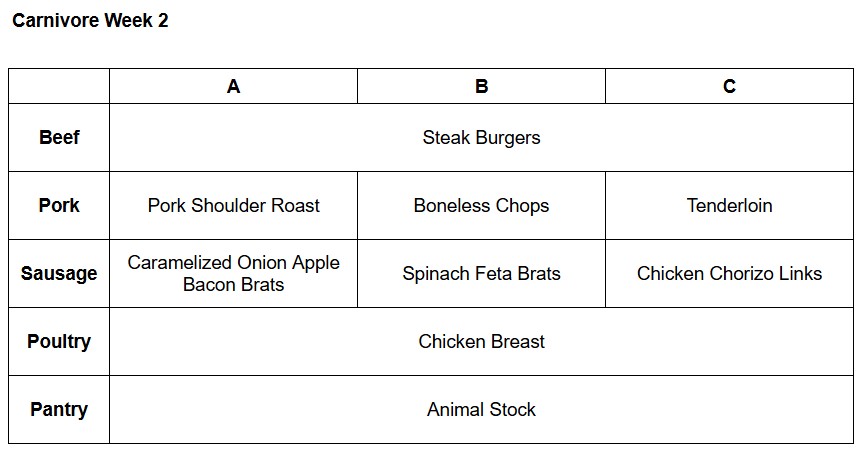
Task: Select the Pork Shoulder Roast cell
Action: 233,205
